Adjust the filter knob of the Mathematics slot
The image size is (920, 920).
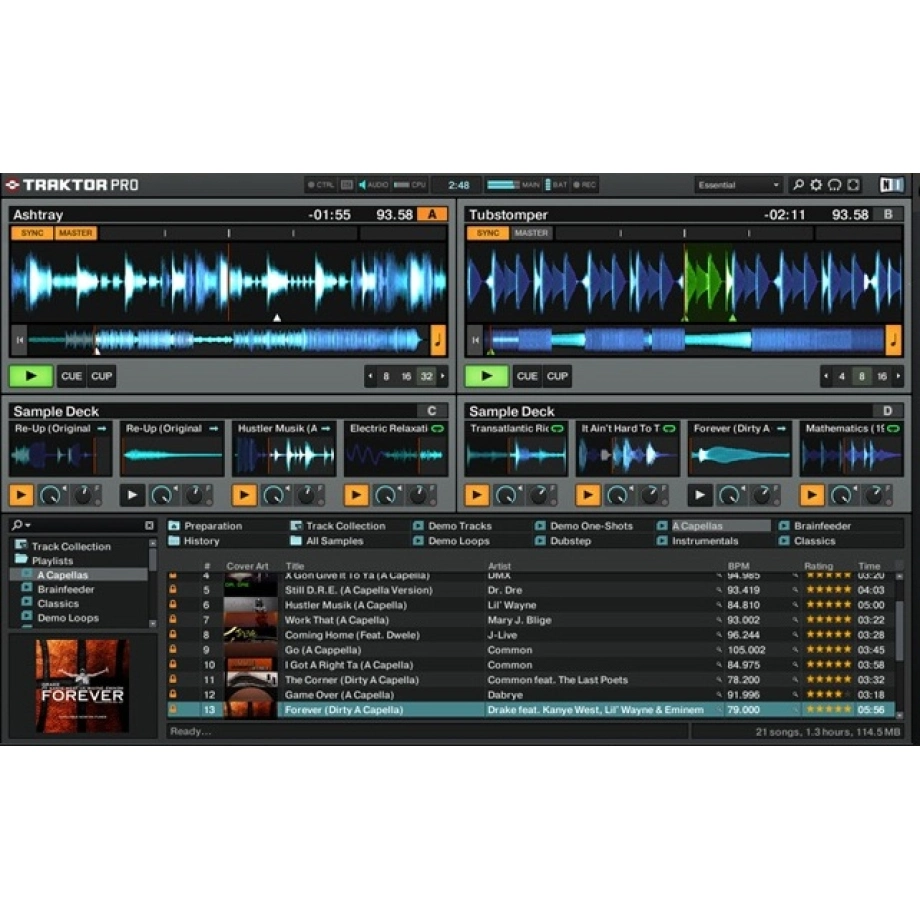(x=872, y=495)
